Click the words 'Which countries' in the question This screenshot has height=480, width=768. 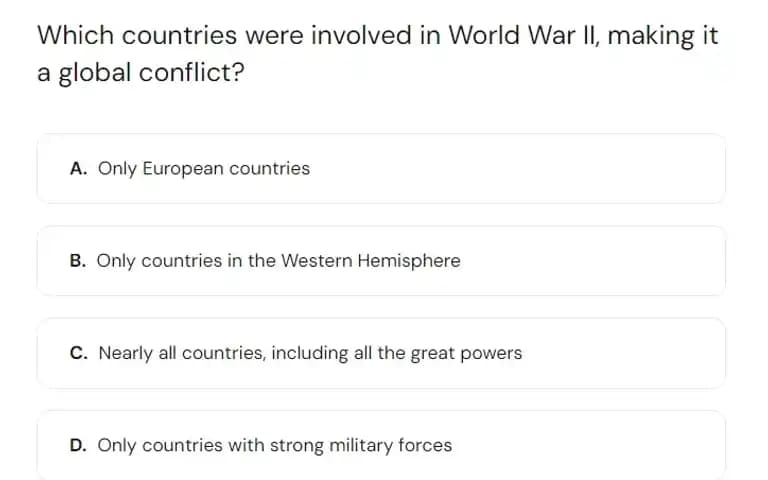[x=138, y=35]
